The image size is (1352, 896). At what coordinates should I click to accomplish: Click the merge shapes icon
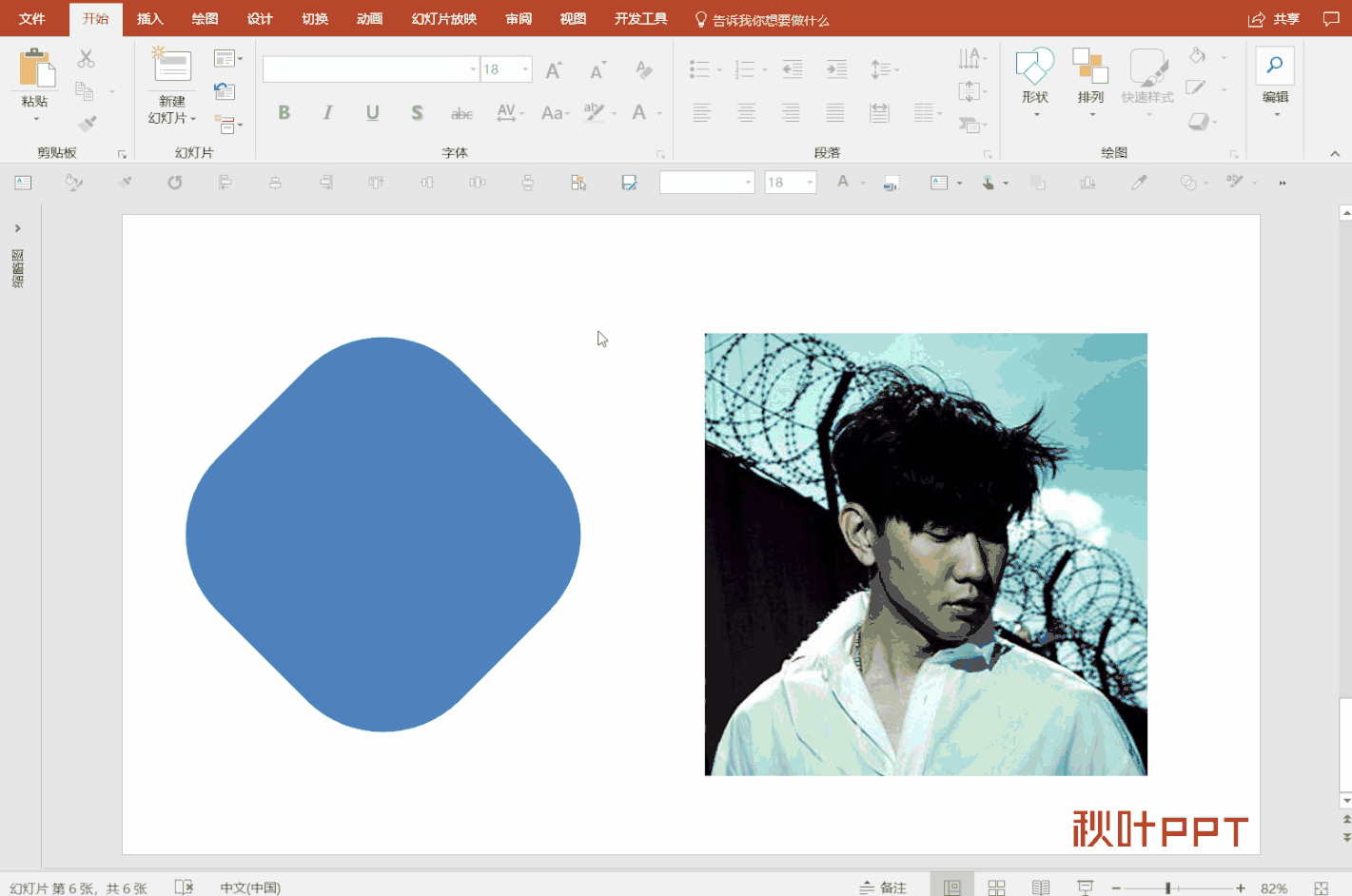1188,183
